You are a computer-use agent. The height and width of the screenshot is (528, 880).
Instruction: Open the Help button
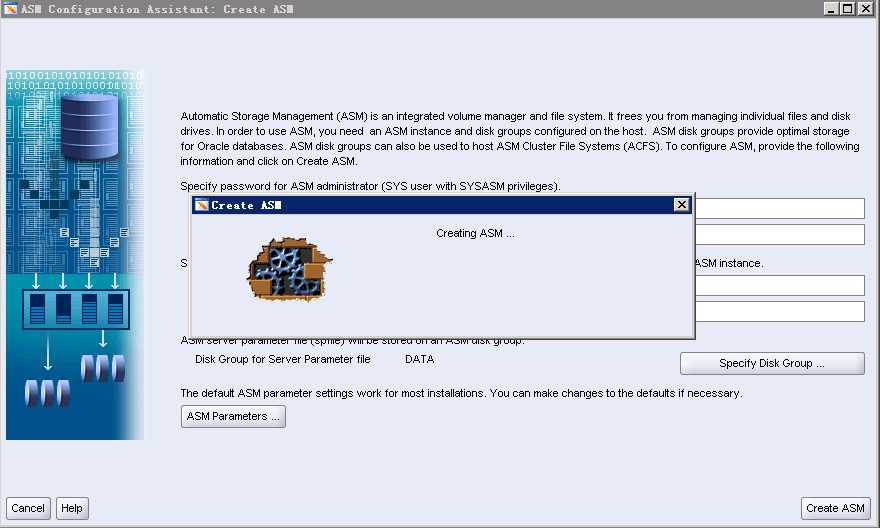(x=72, y=508)
